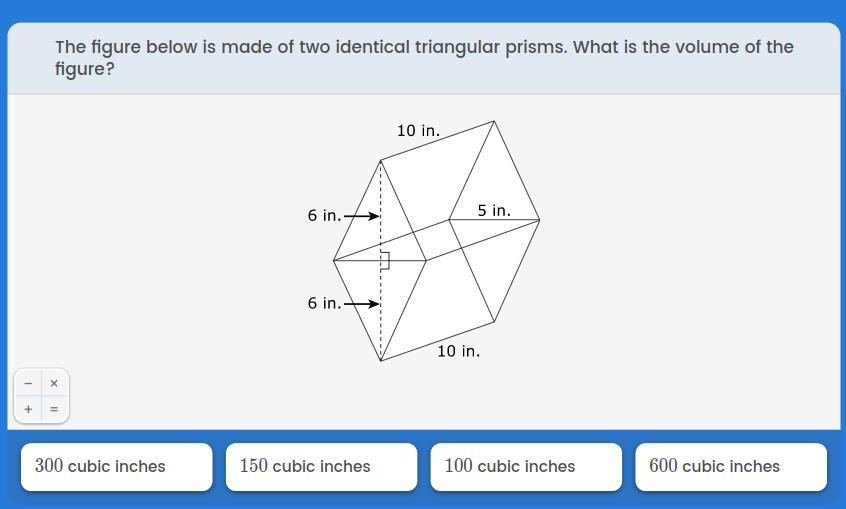Click the multiplication symbol in calculator widget
The image size is (846, 509).
(x=54, y=383)
